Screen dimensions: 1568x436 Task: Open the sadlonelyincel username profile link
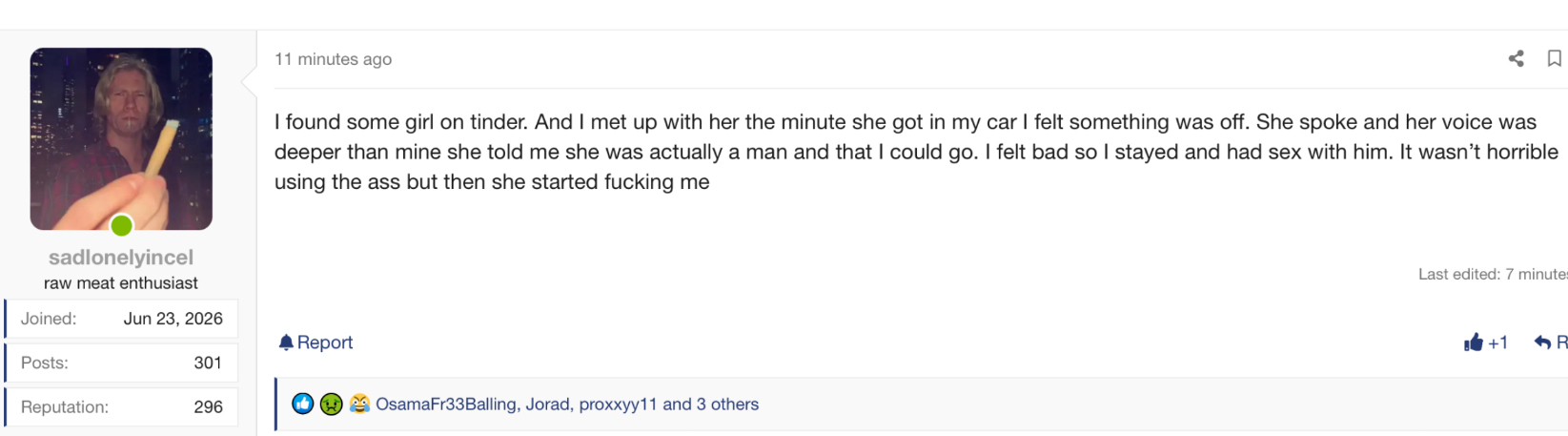(121, 257)
